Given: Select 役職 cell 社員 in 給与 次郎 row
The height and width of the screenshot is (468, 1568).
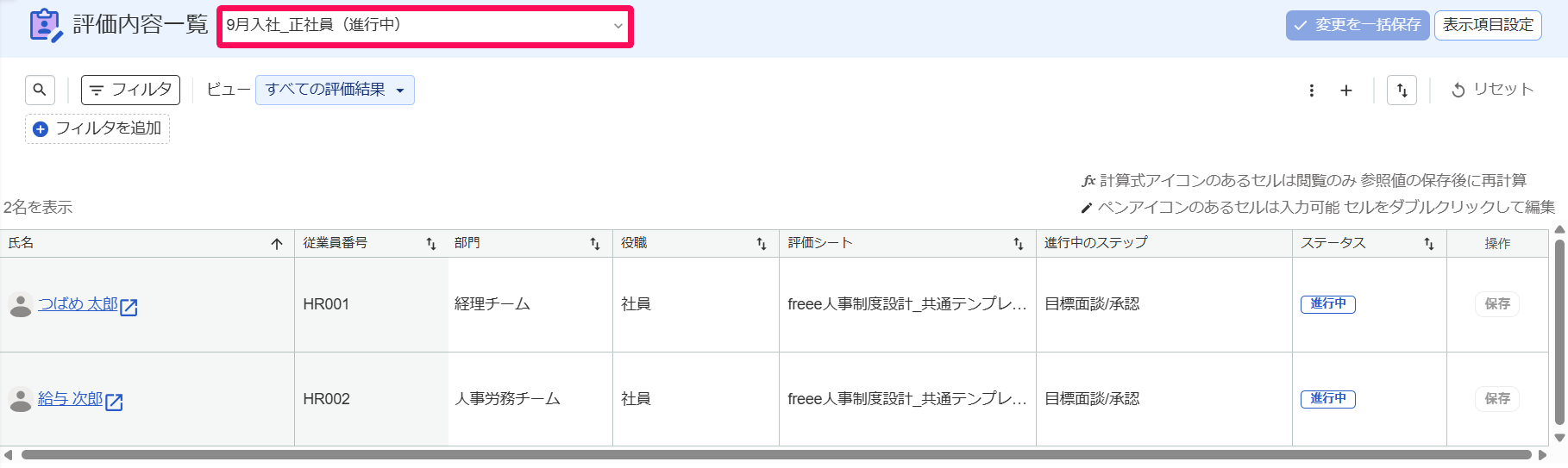Looking at the screenshot, I should (696, 399).
